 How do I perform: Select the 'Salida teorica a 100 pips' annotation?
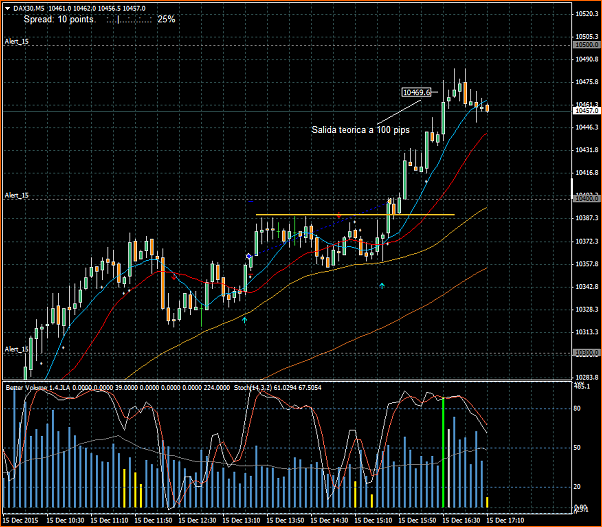click(360, 130)
